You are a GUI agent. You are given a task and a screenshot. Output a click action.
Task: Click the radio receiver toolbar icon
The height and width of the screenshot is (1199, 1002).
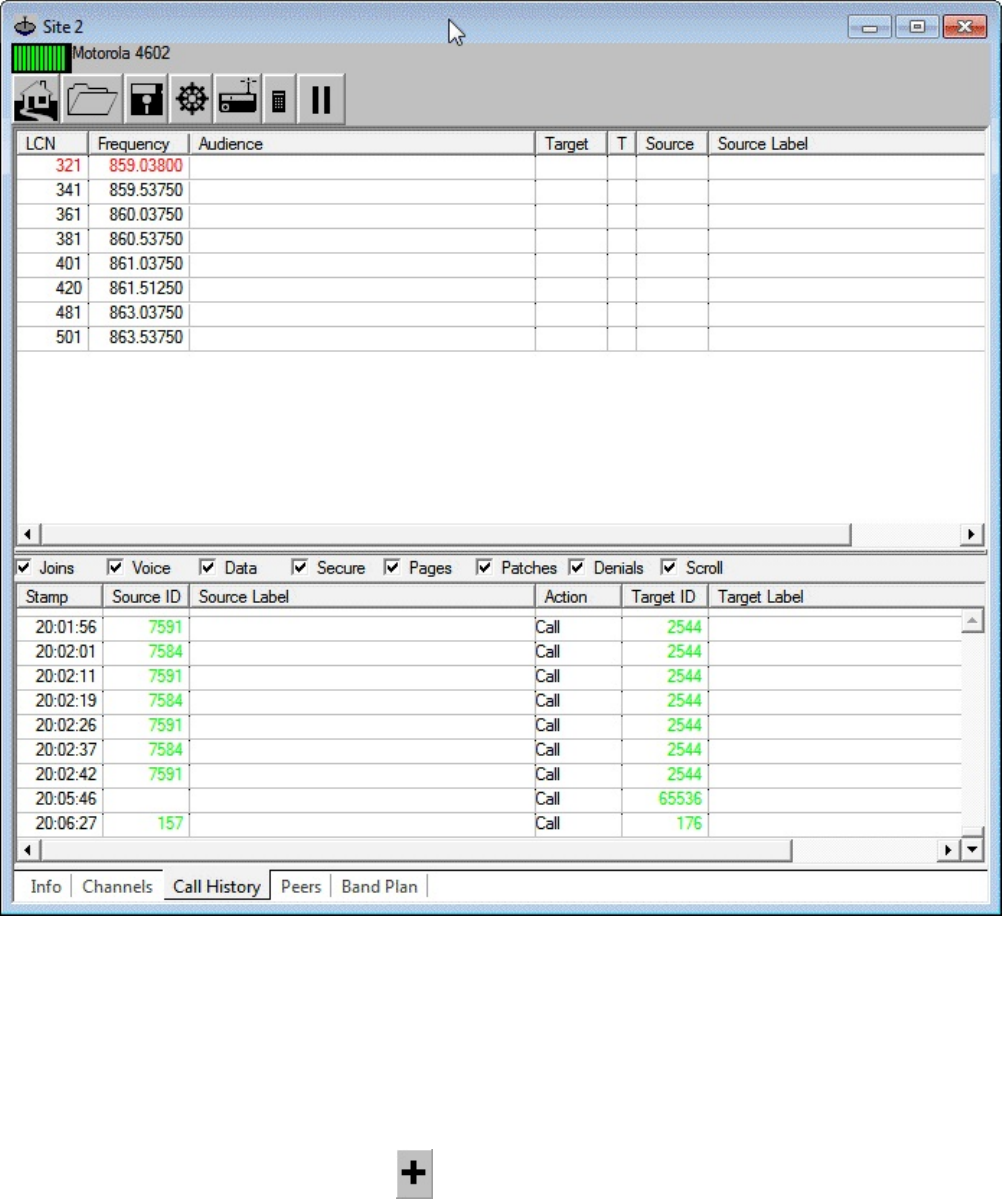pos(238,99)
